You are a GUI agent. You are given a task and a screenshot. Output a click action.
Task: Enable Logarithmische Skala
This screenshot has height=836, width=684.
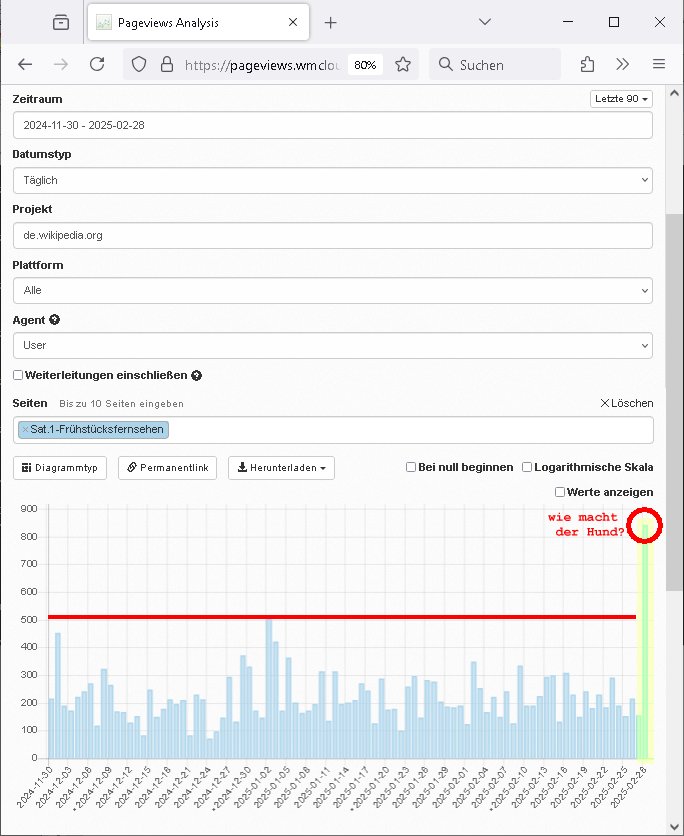[527, 467]
